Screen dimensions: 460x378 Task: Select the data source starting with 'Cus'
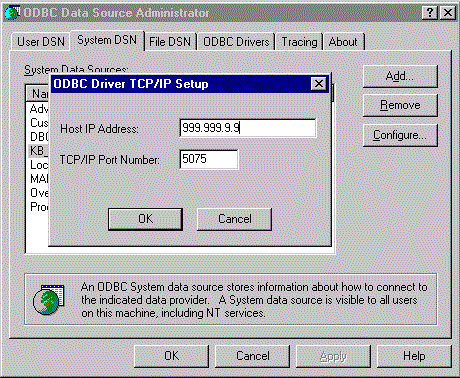pyautogui.click(x=39, y=123)
